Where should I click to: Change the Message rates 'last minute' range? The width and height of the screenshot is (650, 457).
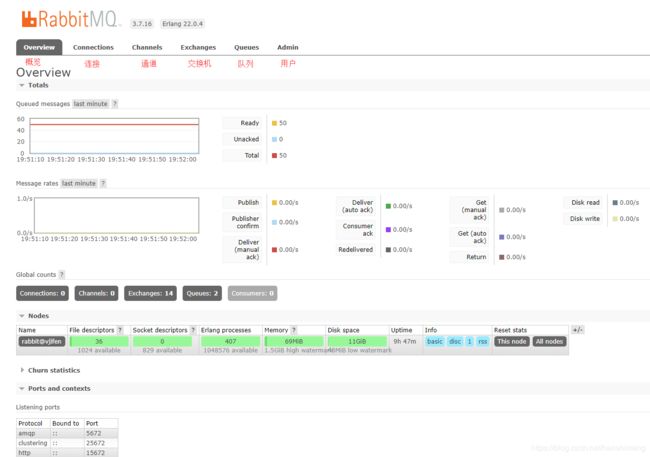[x=79, y=183]
